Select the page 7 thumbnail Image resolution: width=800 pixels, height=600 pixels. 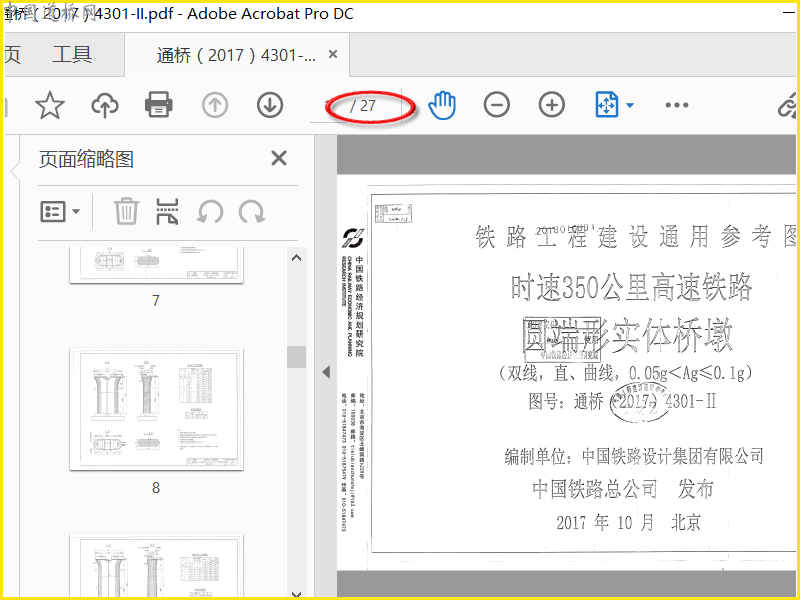point(156,265)
